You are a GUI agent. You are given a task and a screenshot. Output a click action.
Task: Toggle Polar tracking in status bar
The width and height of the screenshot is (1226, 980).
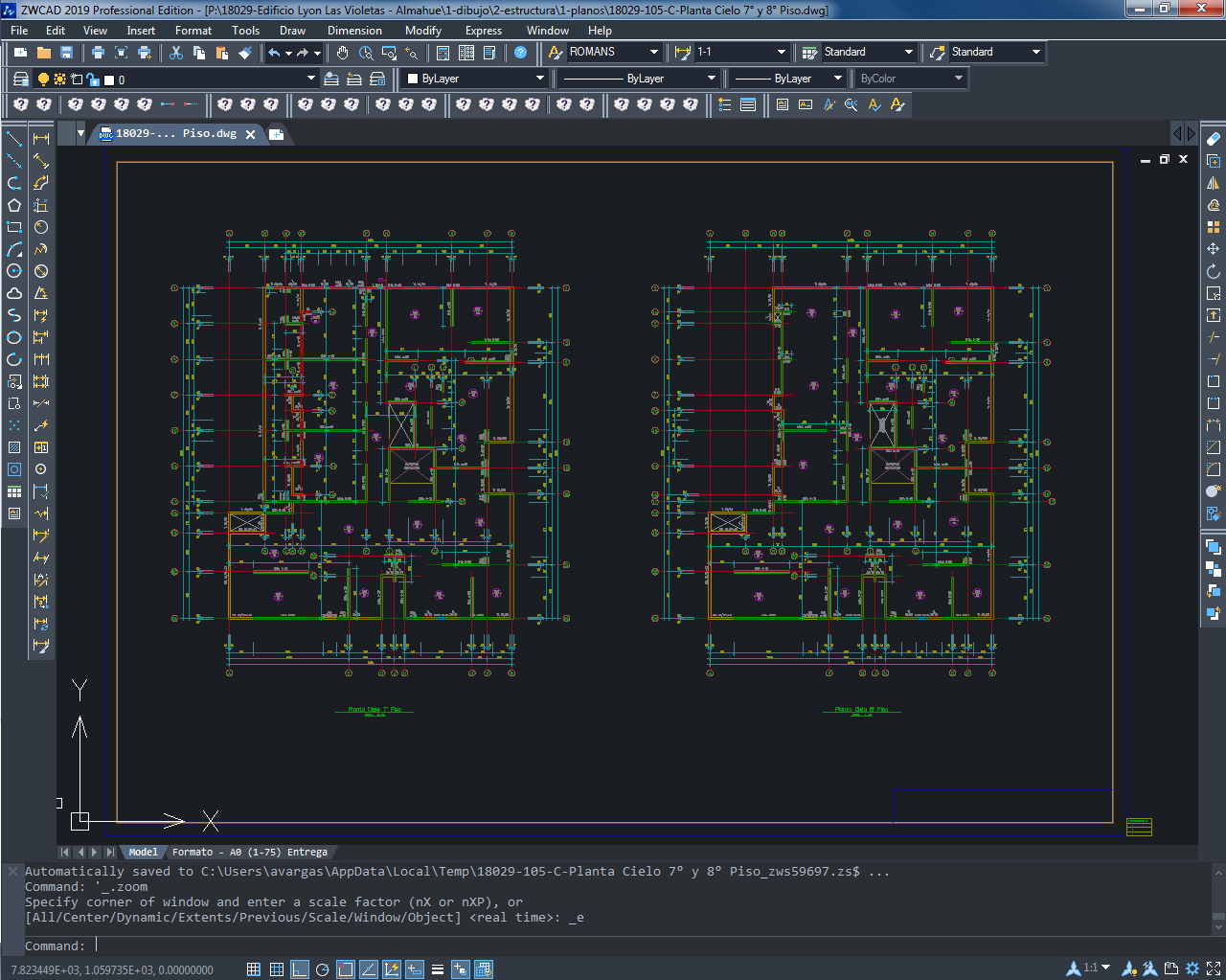click(323, 969)
